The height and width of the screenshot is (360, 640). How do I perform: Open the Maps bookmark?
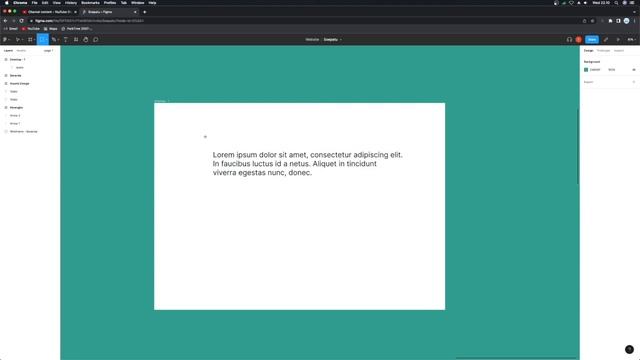click(51, 29)
